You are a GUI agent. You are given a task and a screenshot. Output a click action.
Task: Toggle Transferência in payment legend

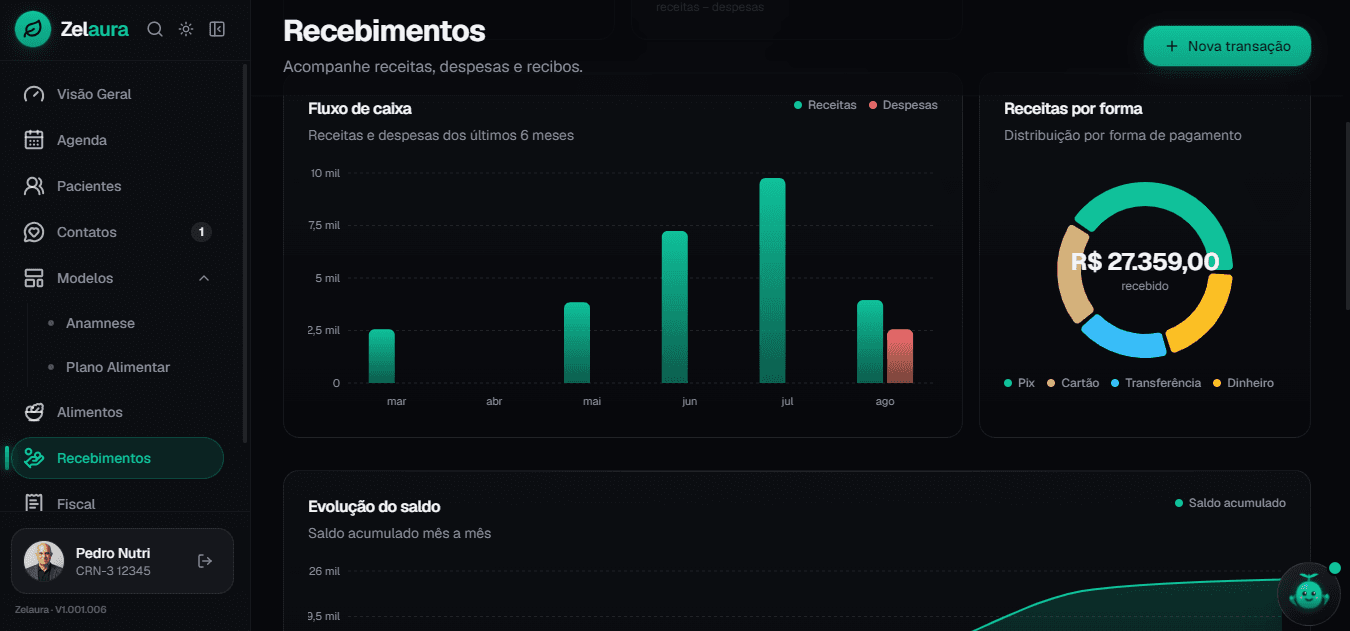tap(1155, 383)
